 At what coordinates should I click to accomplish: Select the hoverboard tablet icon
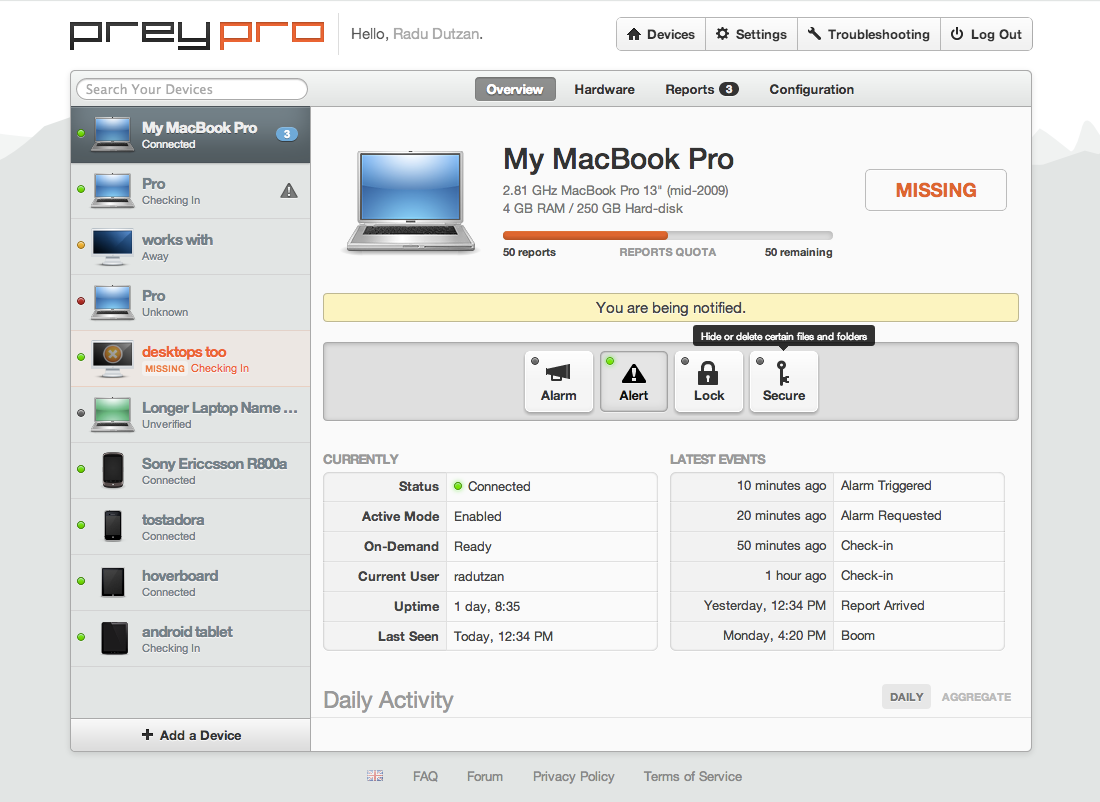(x=113, y=582)
